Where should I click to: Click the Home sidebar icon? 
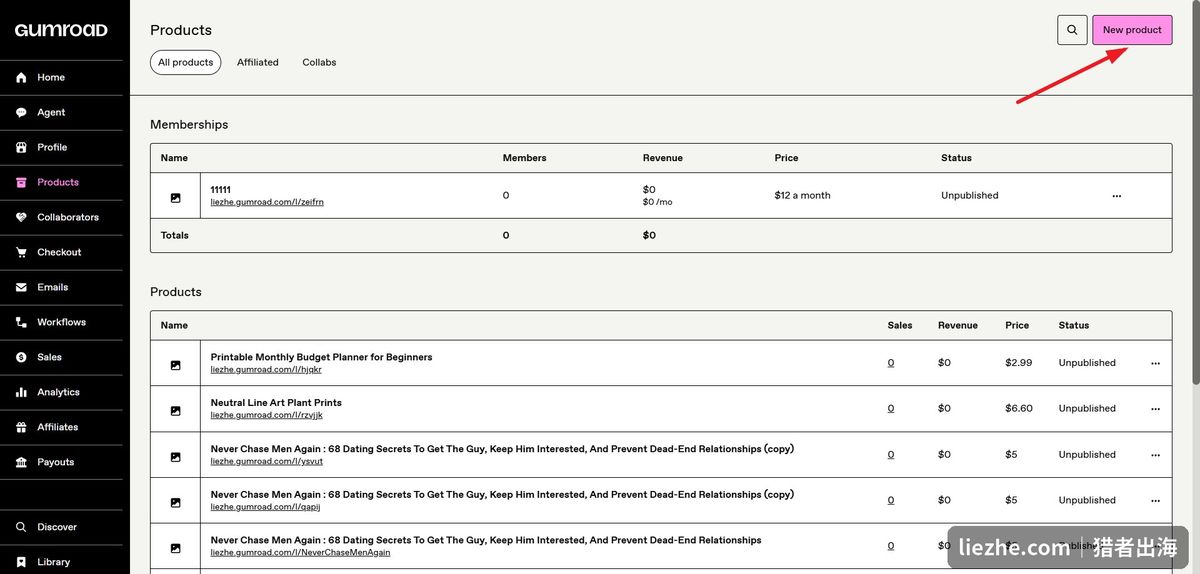[21, 77]
